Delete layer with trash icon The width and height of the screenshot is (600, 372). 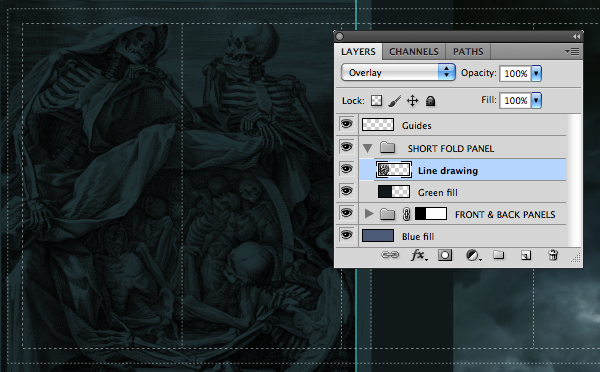pyautogui.click(x=553, y=255)
